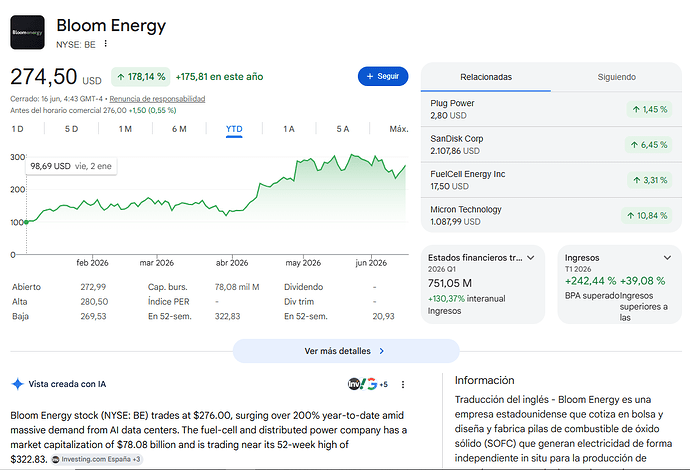Viewport: 690px width, 470px height.
Task: Select the 5 D time range tab
Action: [71, 129]
